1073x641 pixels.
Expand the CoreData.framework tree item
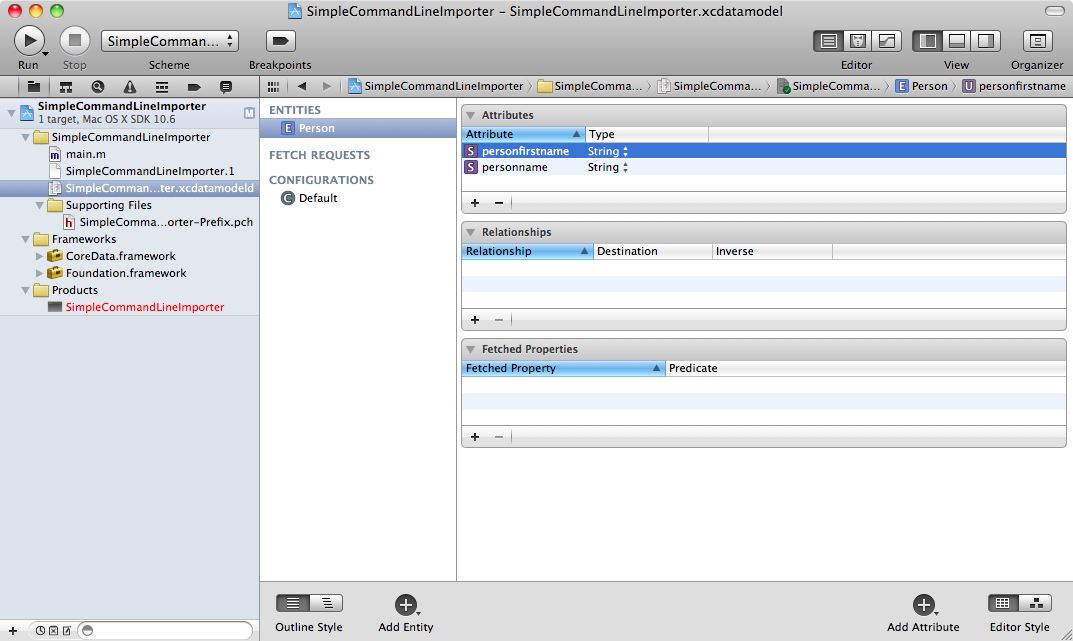[40, 256]
